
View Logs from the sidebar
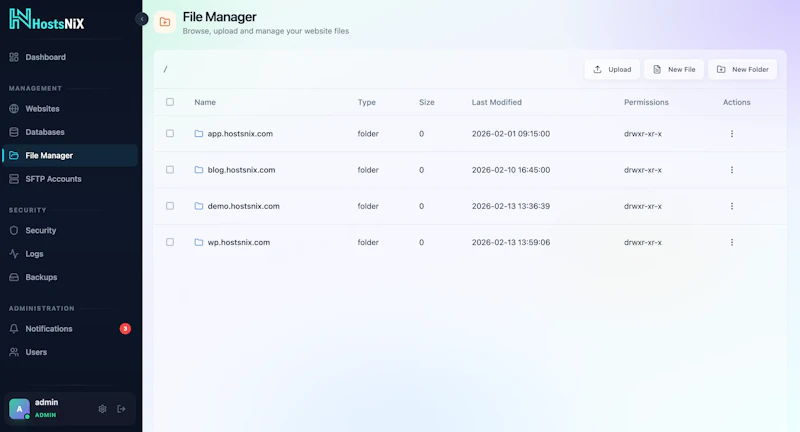pos(70,254)
